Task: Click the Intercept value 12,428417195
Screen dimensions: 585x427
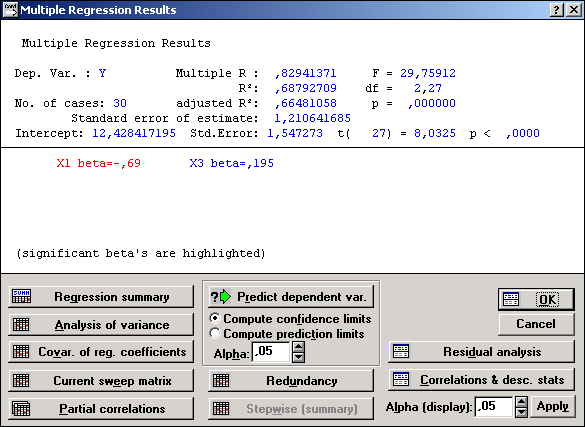Action: [x=134, y=133]
